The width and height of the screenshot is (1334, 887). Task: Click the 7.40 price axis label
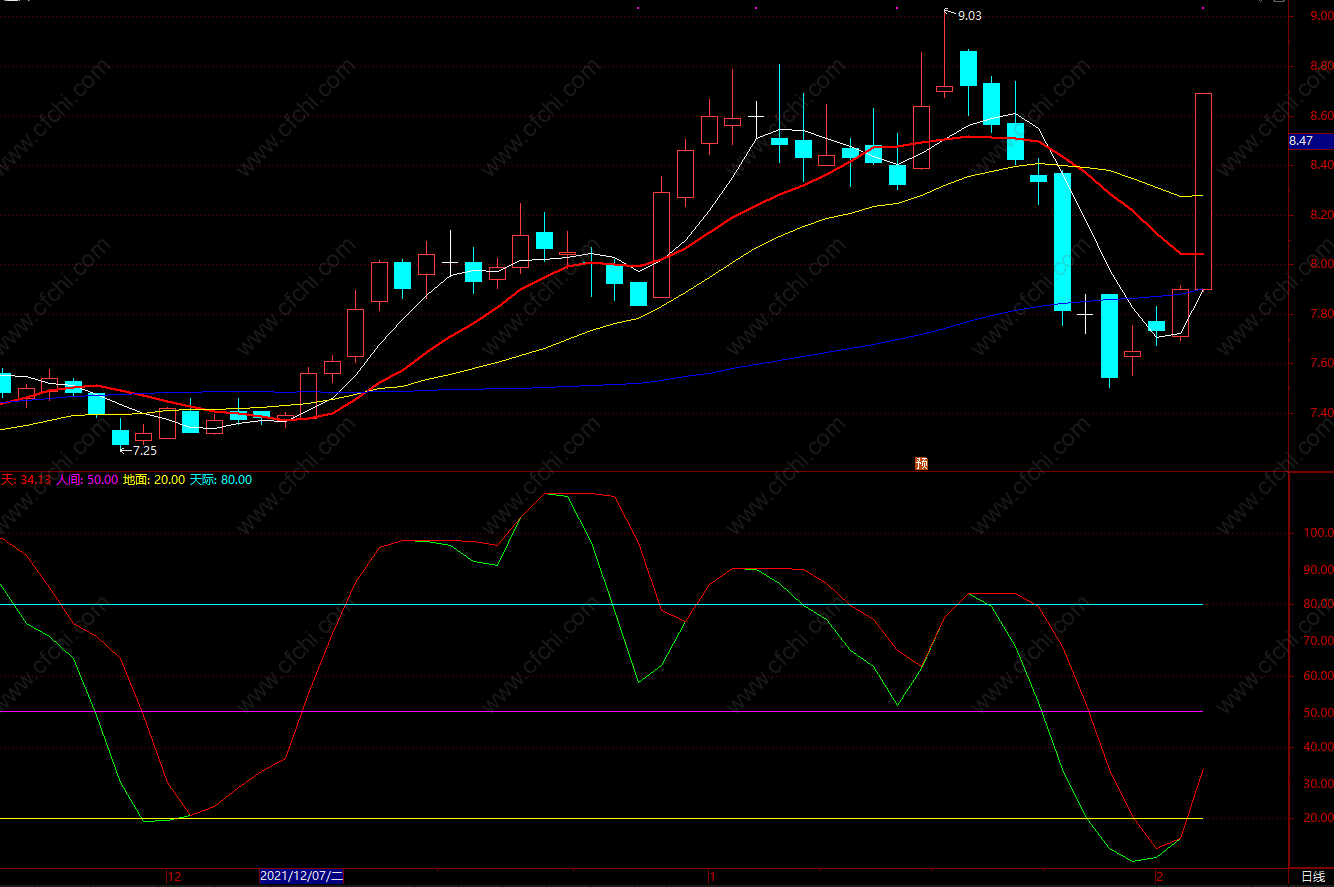1320,413
